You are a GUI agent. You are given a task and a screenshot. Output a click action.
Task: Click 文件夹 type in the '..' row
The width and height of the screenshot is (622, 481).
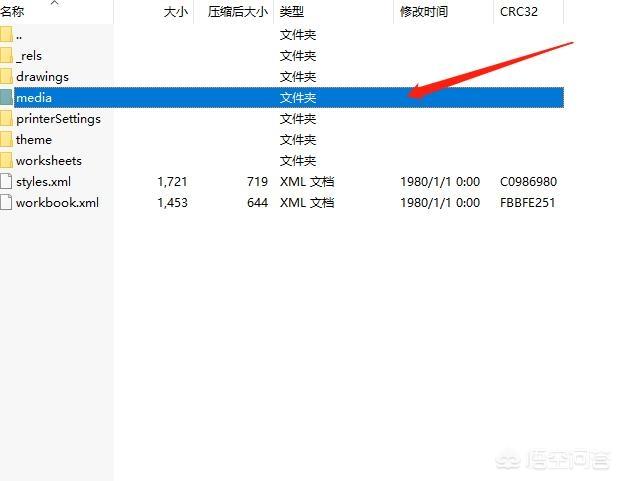(x=298, y=35)
